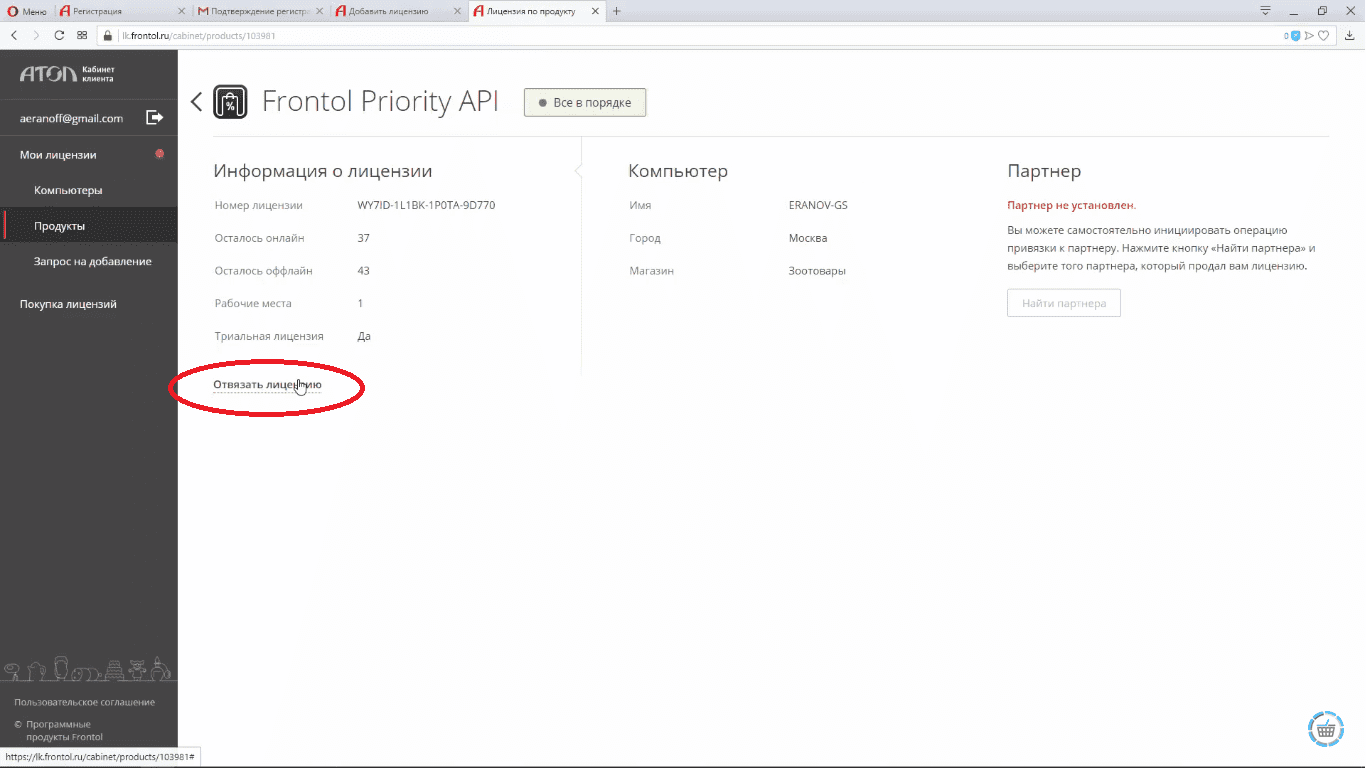Screen dimensions: 1366x768
Task: Open the Компьютеры sidebar item
Action: pos(68,190)
